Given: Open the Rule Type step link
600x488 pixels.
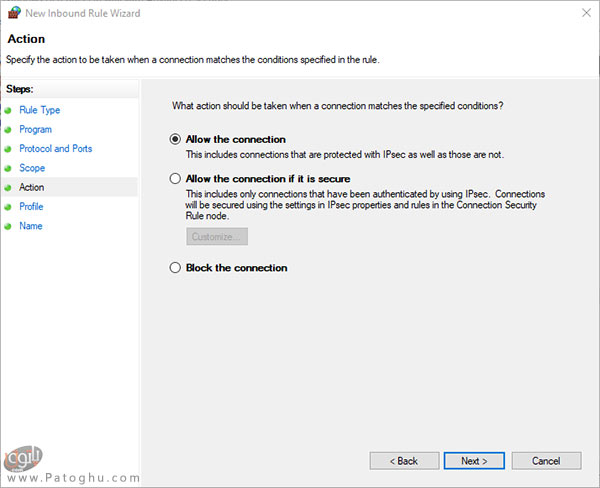Looking at the screenshot, I should [x=40, y=111].
